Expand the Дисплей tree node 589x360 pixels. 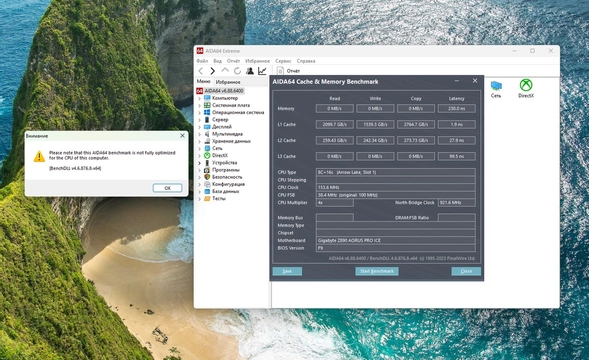coord(199,127)
